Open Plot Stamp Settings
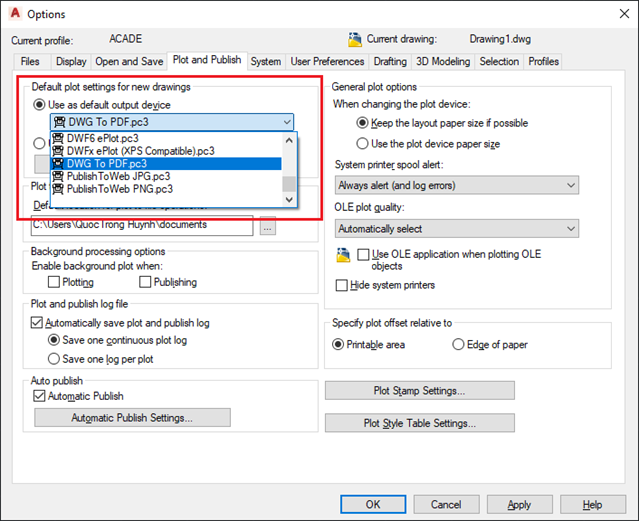The width and height of the screenshot is (639, 521). coord(419,391)
